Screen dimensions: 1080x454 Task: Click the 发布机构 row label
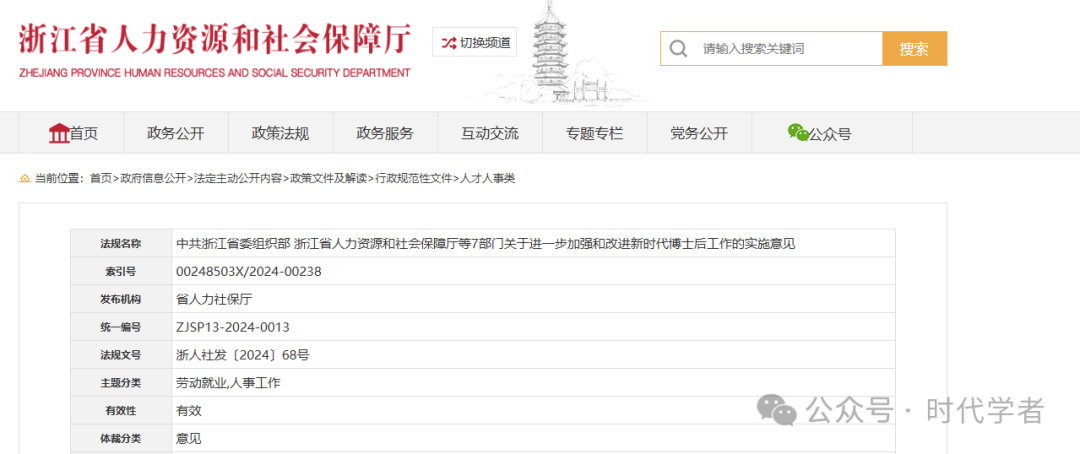tap(121, 299)
